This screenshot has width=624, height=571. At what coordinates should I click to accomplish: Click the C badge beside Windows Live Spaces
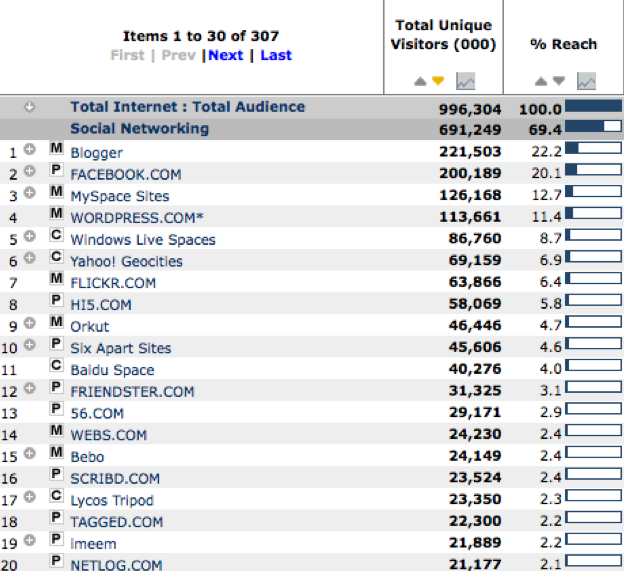click(57, 235)
